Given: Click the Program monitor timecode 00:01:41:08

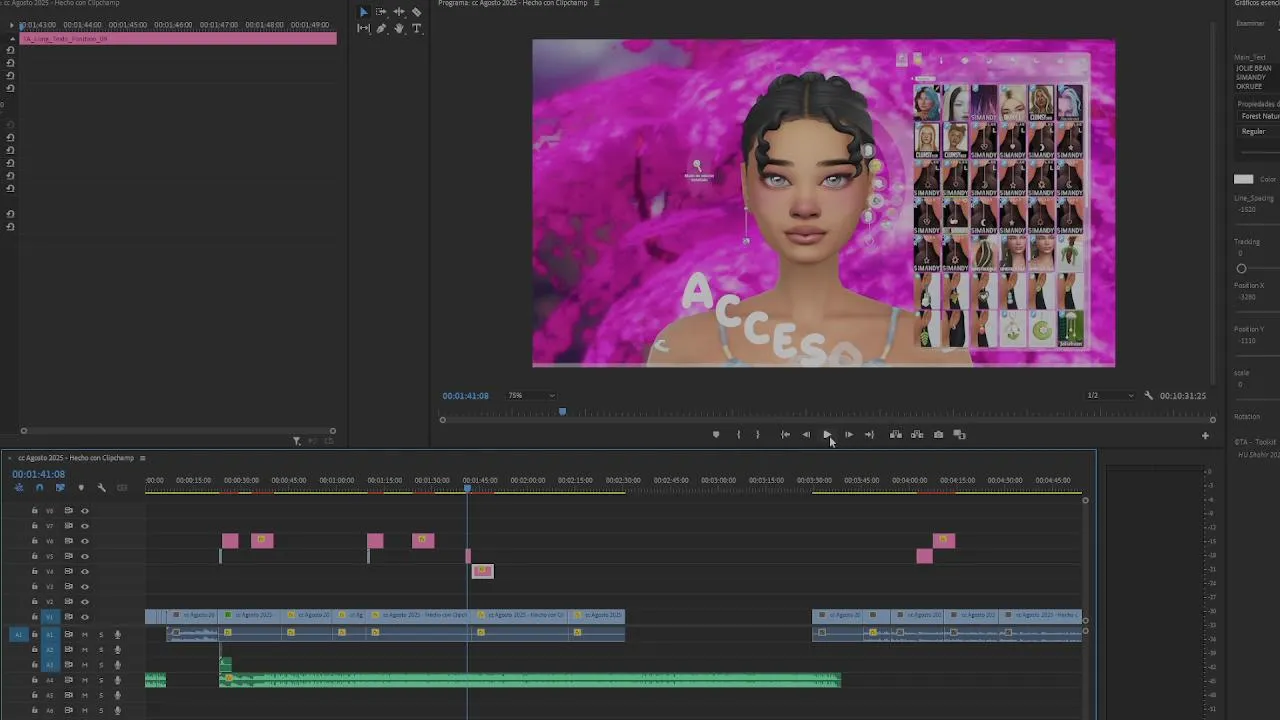Looking at the screenshot, I should [x=466, y=396].
